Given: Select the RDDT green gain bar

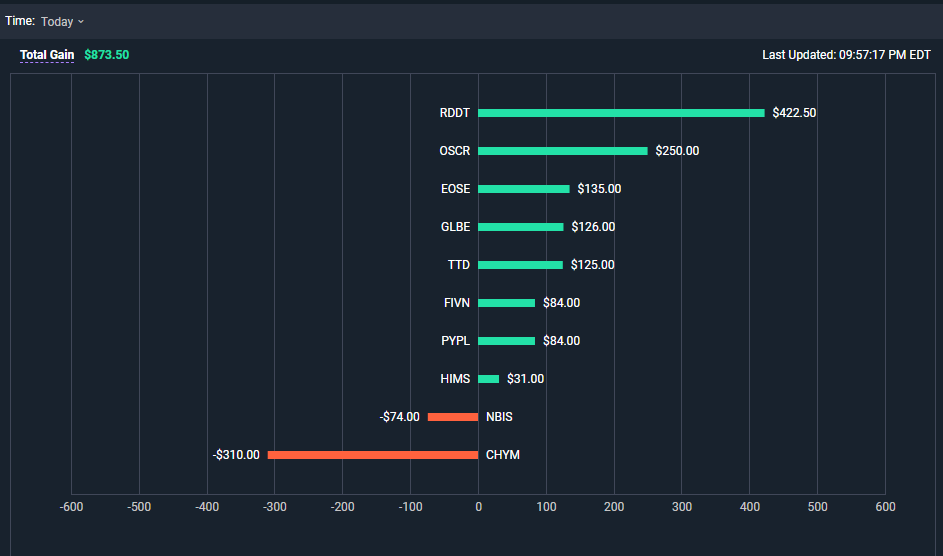Looking at the screenshot, I should click(x=621, y=113).
